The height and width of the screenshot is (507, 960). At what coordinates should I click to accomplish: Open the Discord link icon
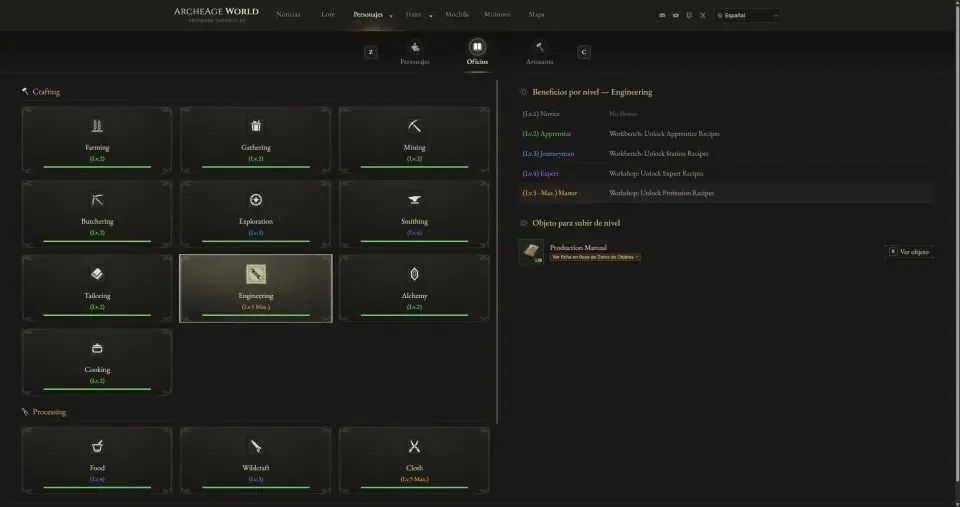(x=662, y=15)
